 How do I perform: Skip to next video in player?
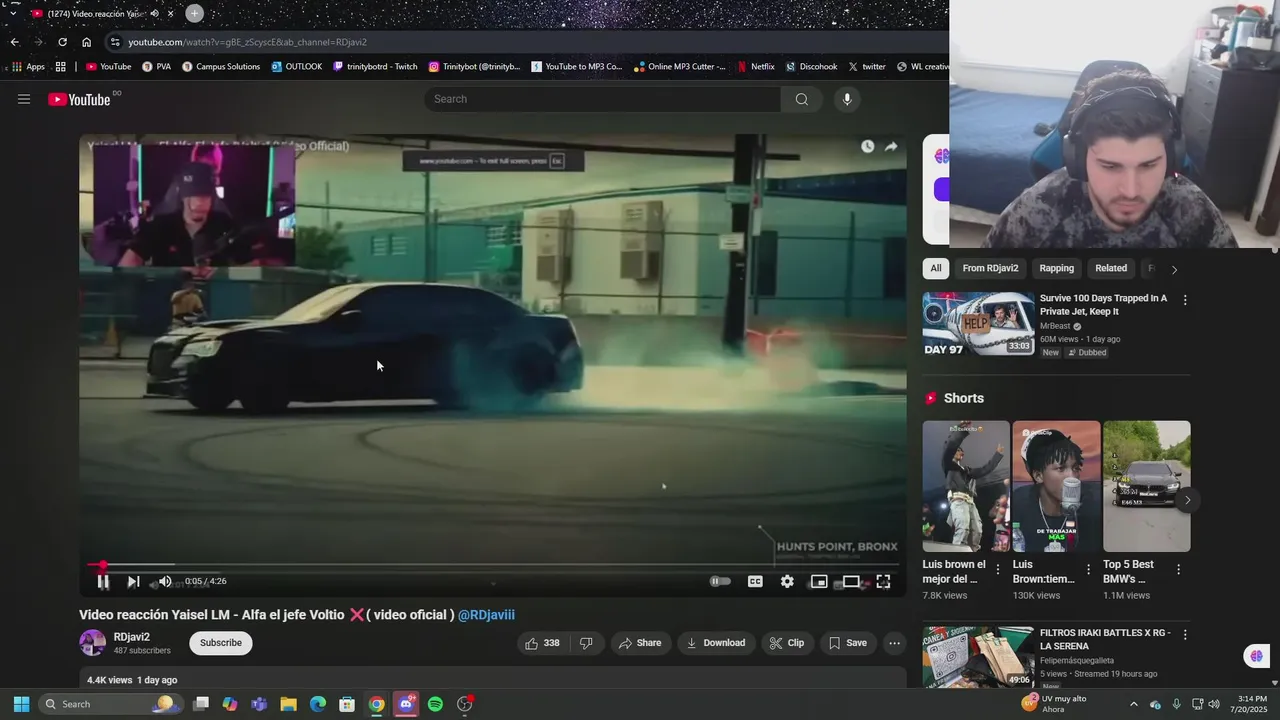tap(133, 581)
